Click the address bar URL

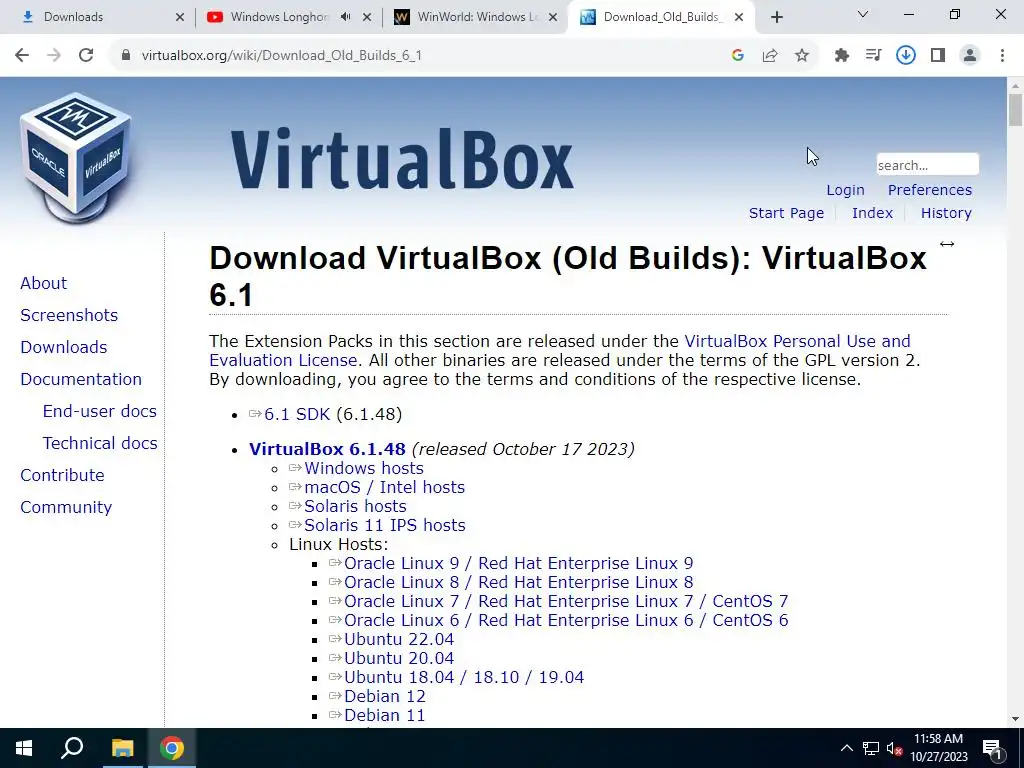click(x=281, y=56)
